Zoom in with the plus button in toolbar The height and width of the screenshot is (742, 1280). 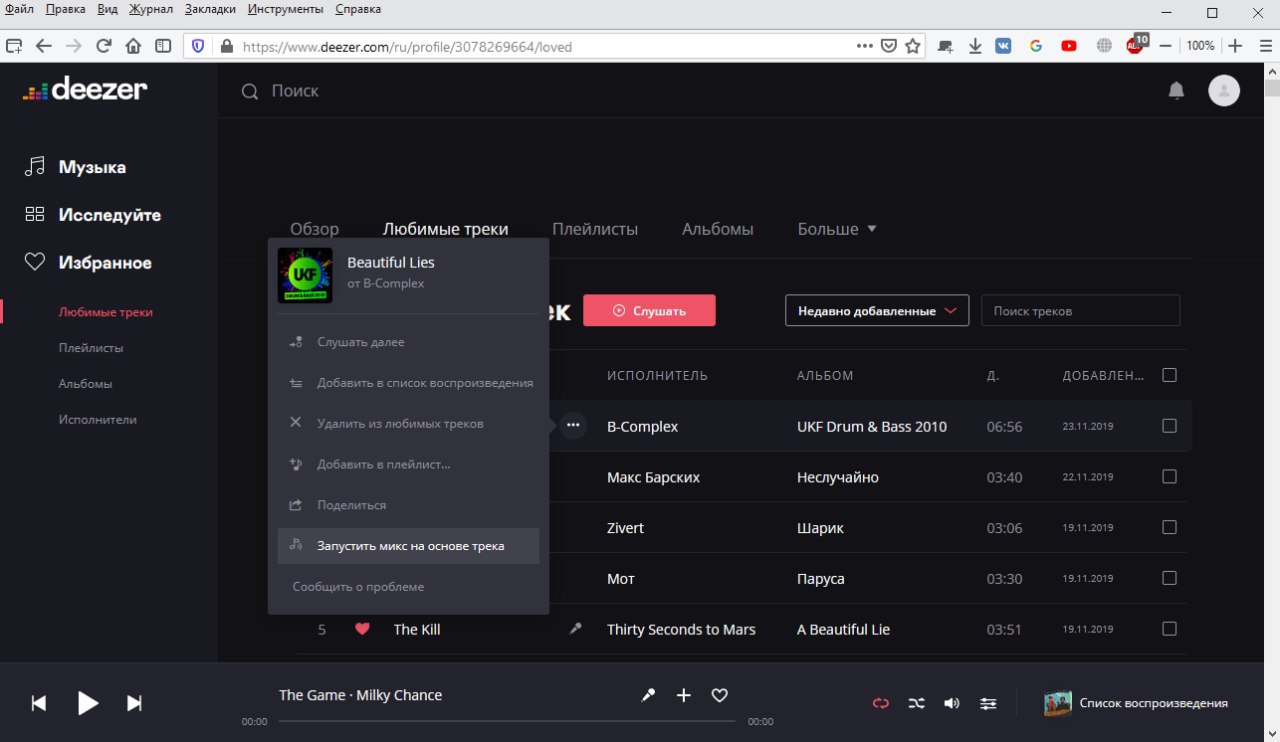pyautogui.click(x=1235, y=46)
